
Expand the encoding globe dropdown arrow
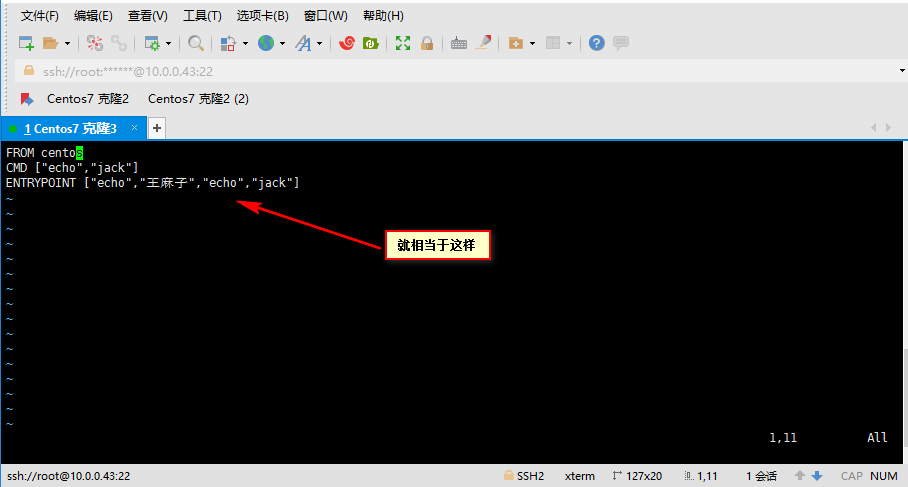pyautogui.click(x=283, y=43)
